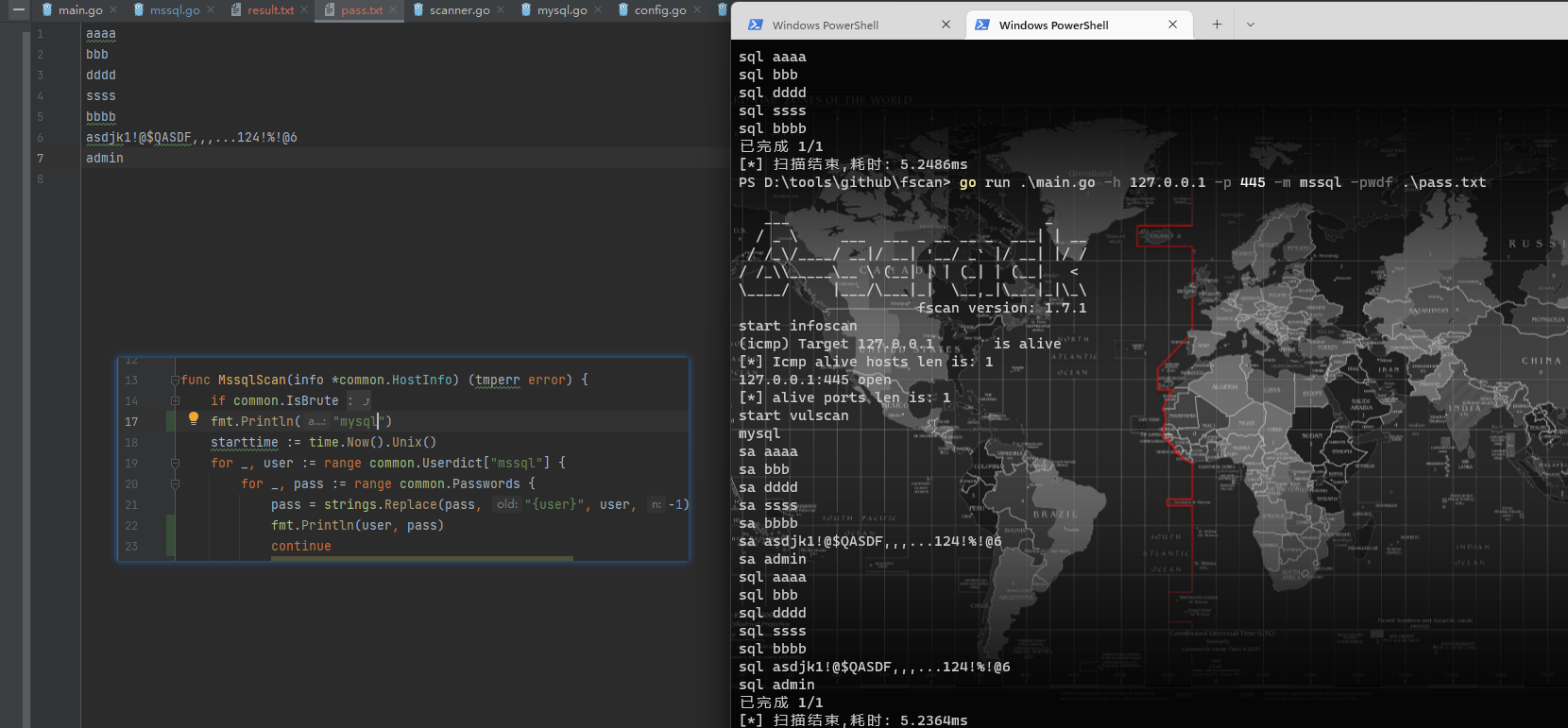Viewport: 1568px width, 728px height.
Task: Click line 2 text 'bbb' in pass.txt
Action: tap(97, 55)
